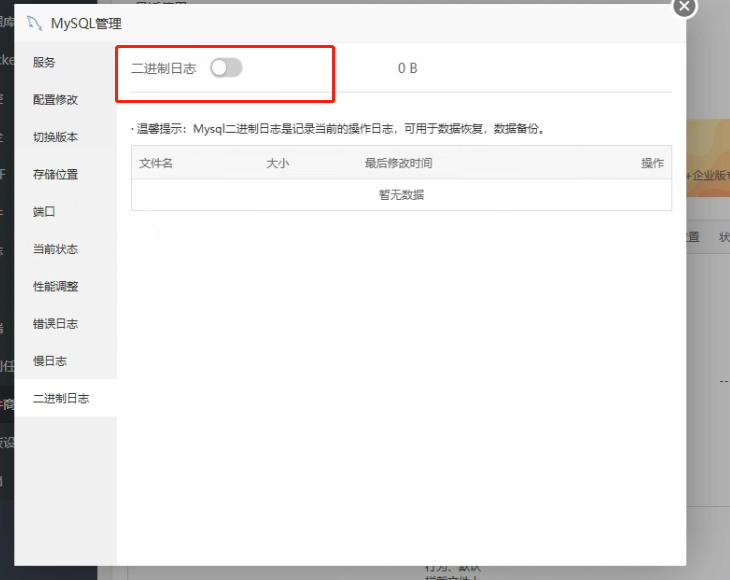This screenshot has height=580, width=730.
Task: Click the MySQL管理 dialog title text
Action: [x=86, y=24]
